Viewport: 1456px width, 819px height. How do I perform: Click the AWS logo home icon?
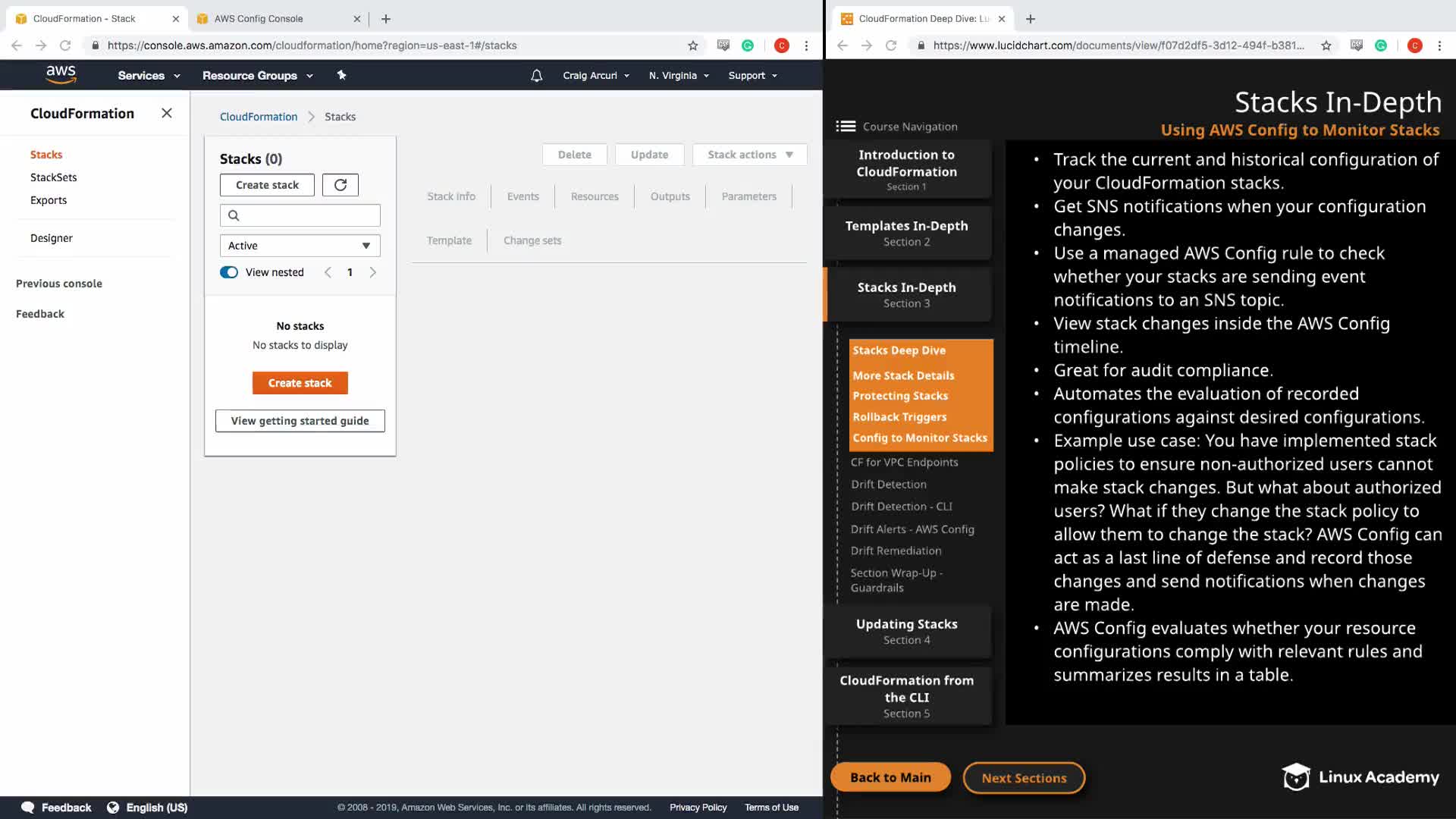(61, 74)
